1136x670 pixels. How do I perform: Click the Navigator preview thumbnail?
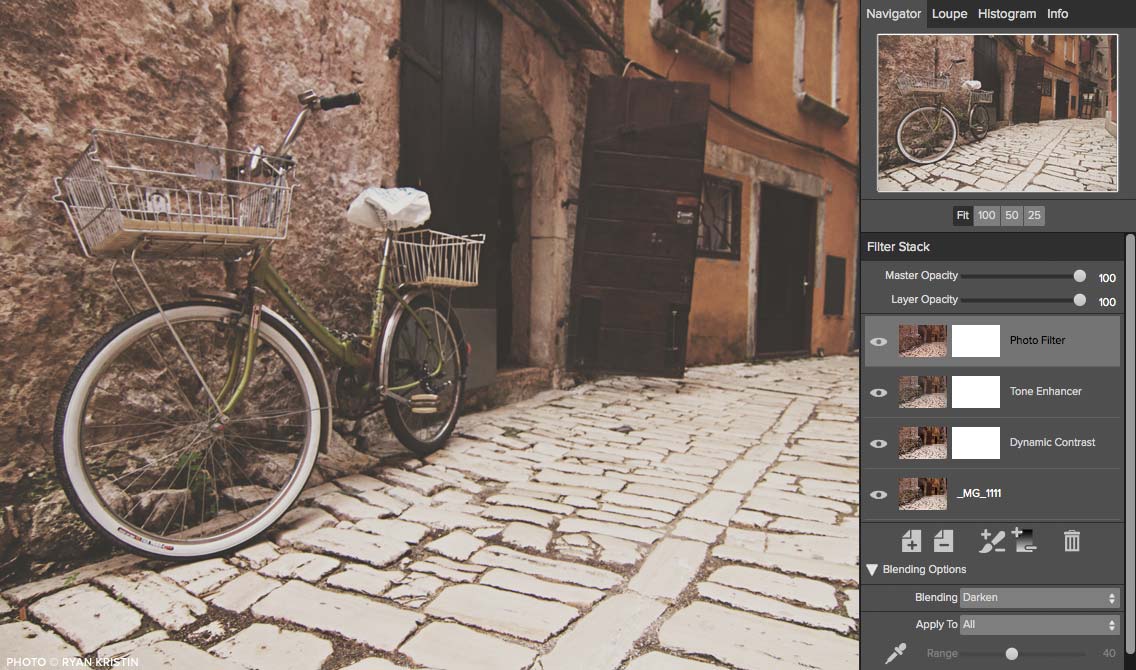[997, 113]
